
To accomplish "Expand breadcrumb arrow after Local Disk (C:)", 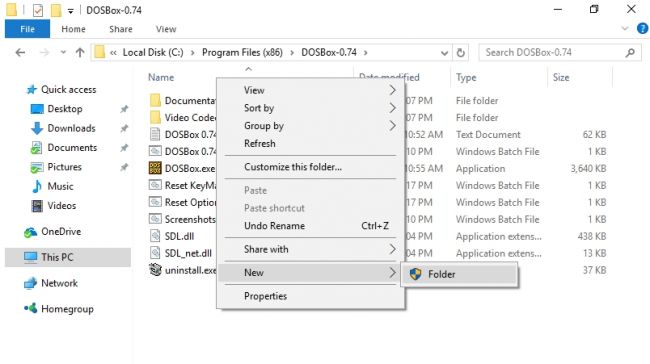I will click(x=192, y=53).
